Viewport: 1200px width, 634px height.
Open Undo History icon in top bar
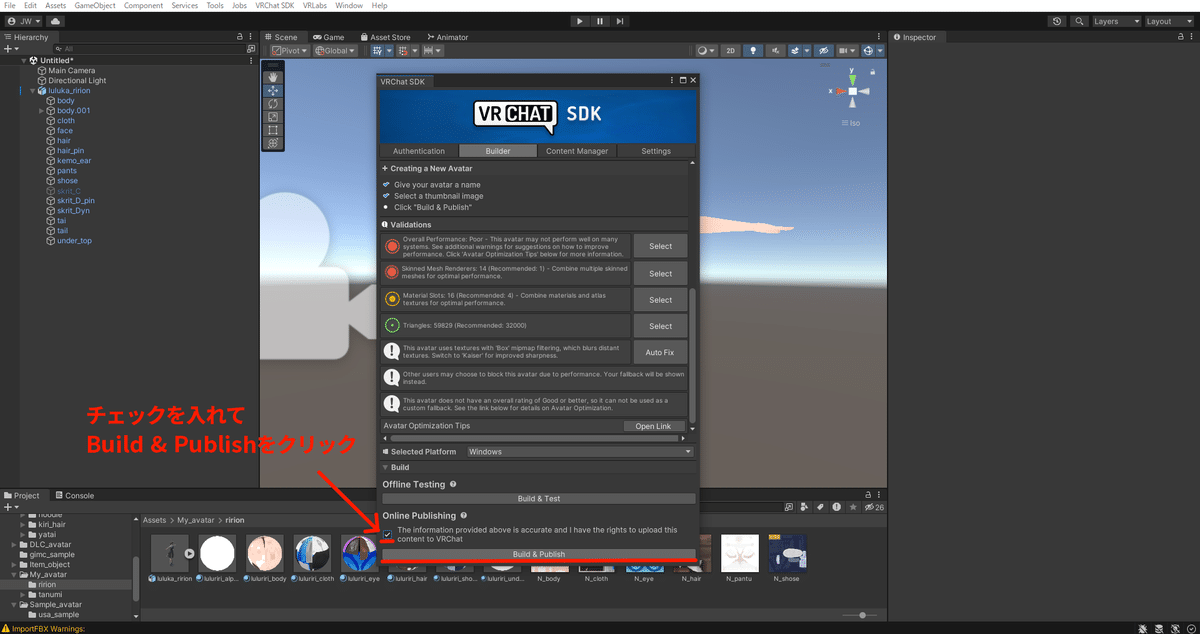coord(1058,21)
